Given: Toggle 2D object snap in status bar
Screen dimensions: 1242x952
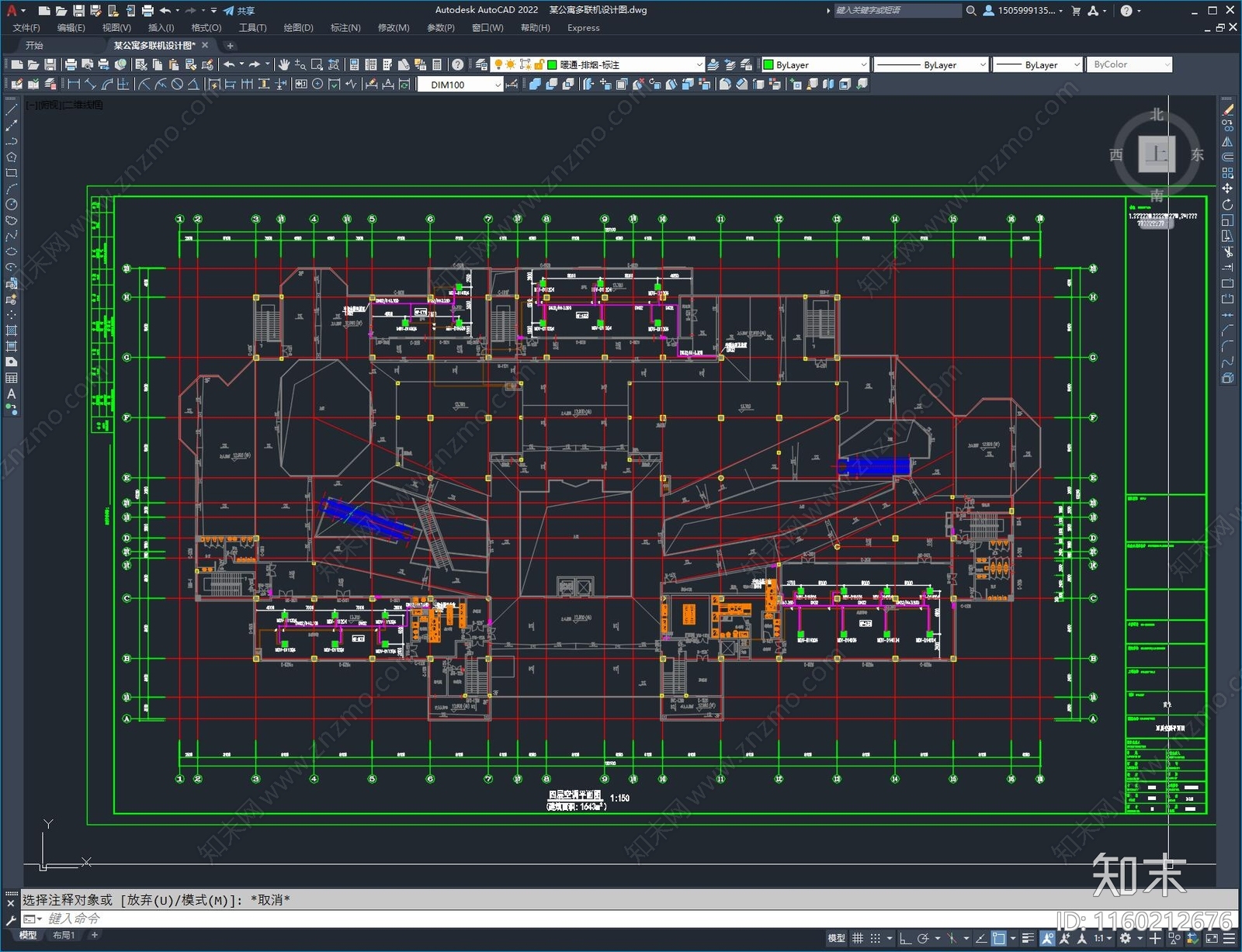Looking at the screenshot, I should (998, 939).
